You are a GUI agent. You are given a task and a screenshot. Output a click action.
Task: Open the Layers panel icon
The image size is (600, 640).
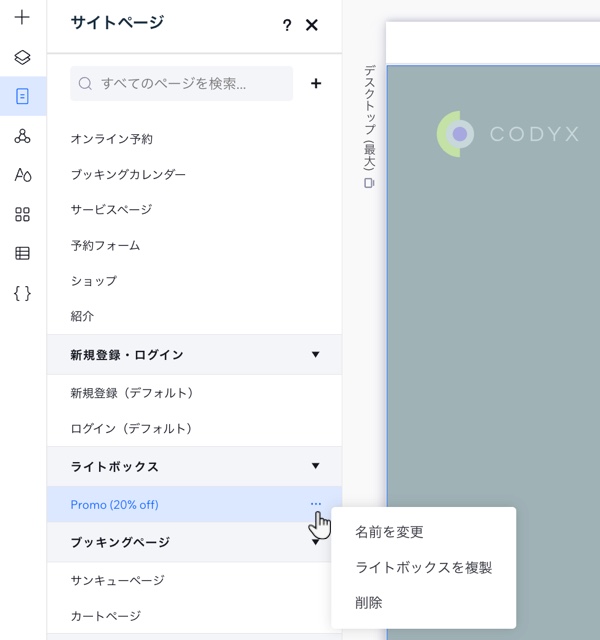point(22,57)
